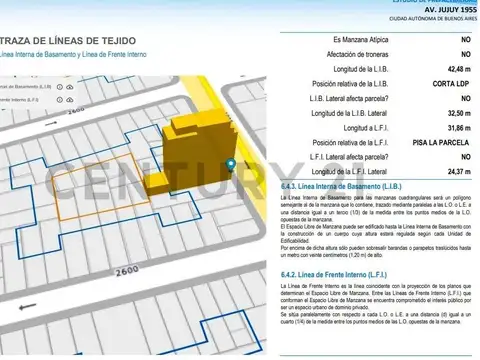Click the '31,86 m' L.F.I. length value

pyautogui.click(x=459, y=128)
